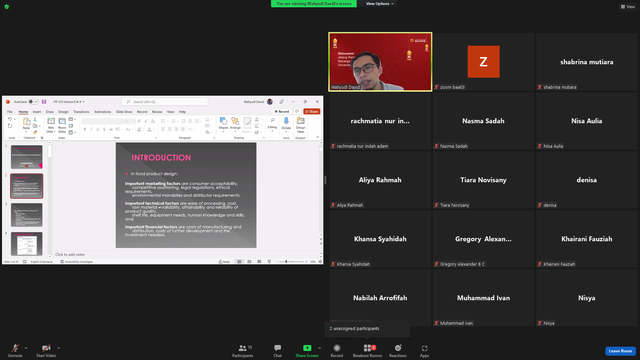Click the green Share Screen icon
The width and height of the screenshot is (640, 360).
(307, 348)
